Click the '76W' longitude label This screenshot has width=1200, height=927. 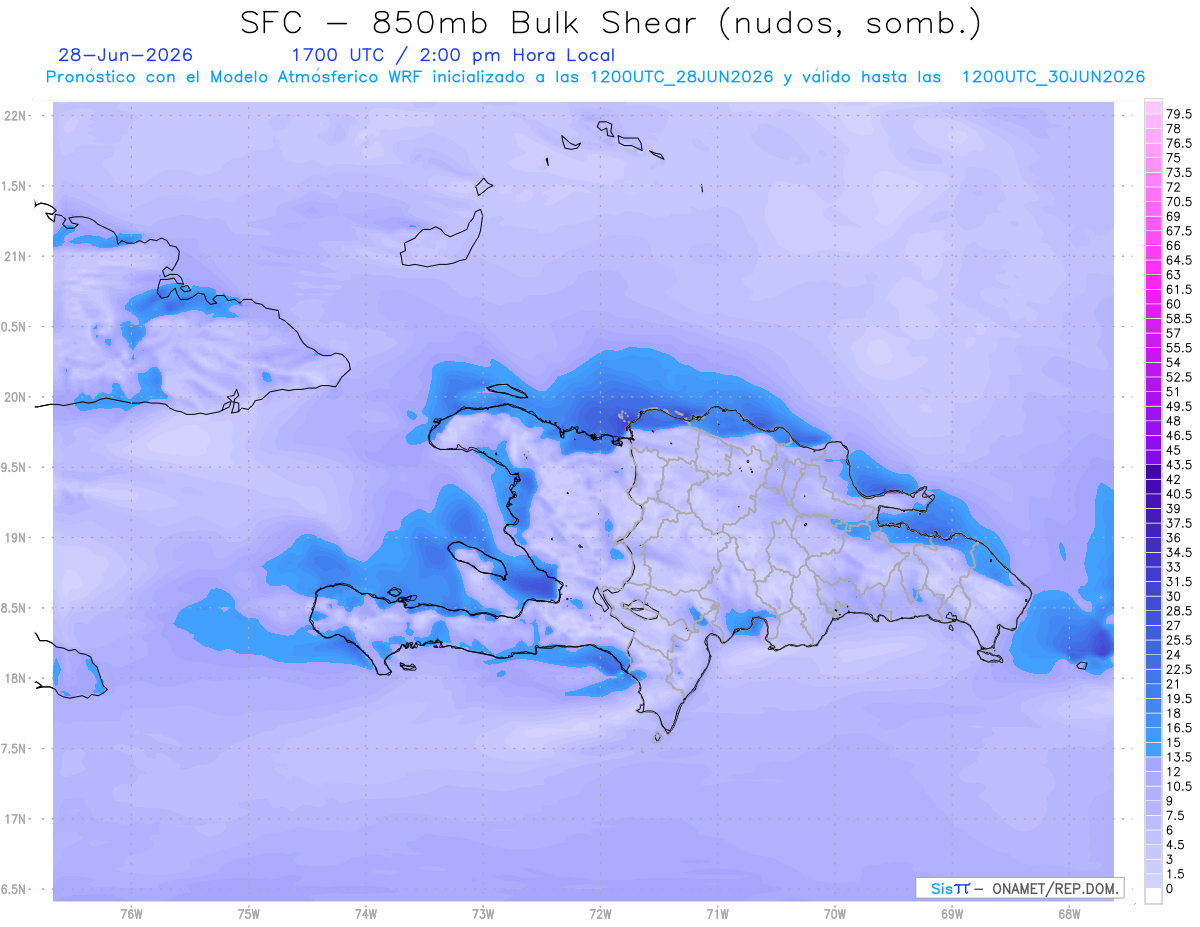coord(131,913)
